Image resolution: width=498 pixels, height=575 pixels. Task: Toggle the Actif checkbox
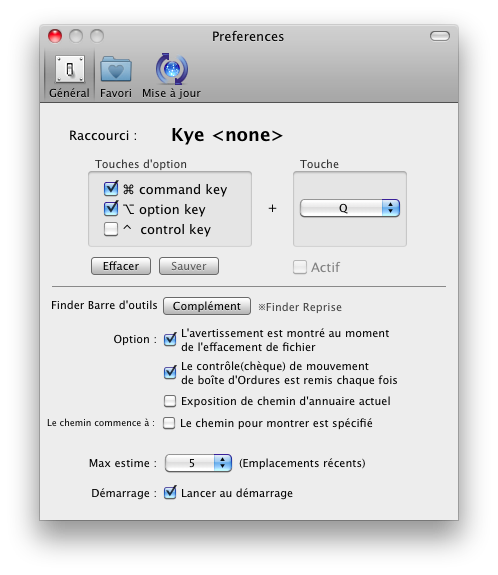pos(300,267)
